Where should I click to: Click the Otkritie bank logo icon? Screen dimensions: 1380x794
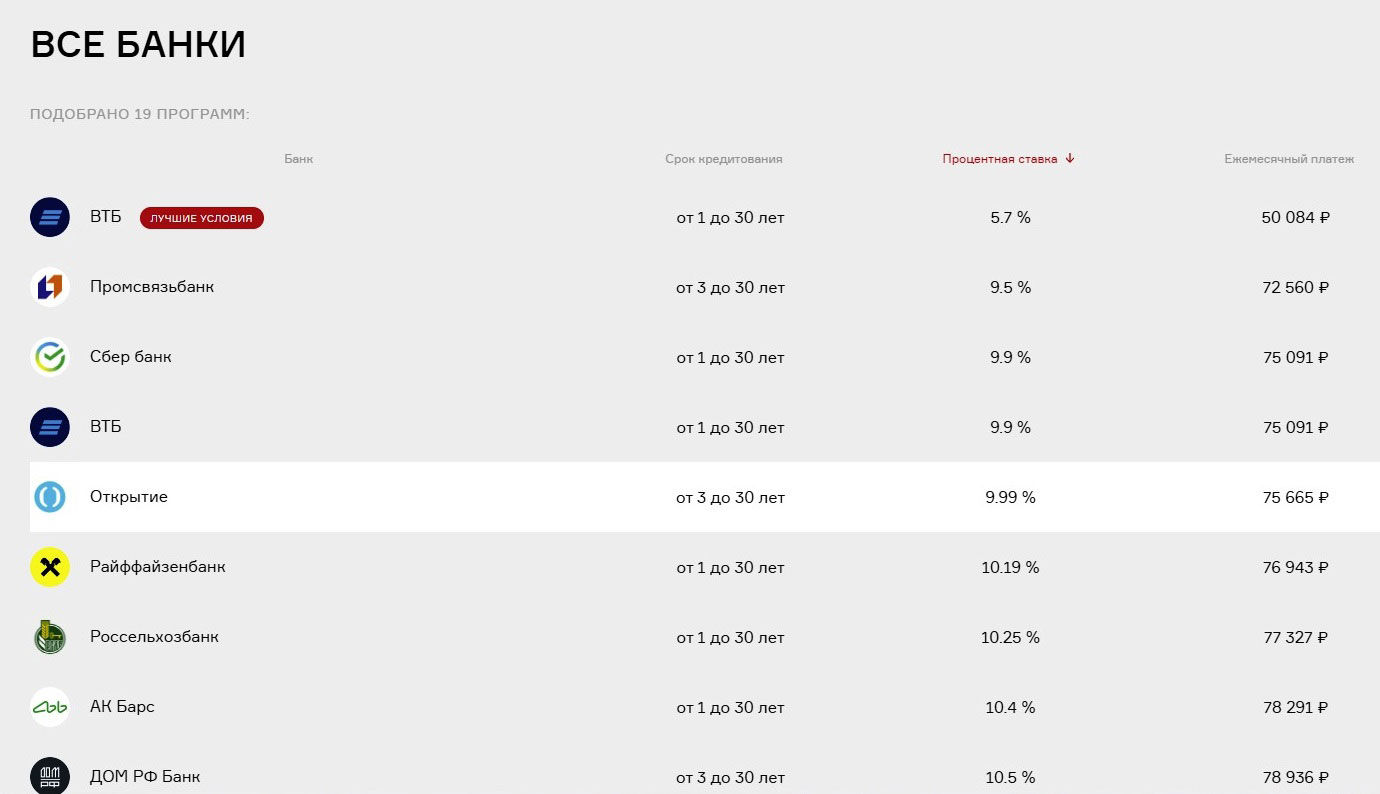click(50, 497)
